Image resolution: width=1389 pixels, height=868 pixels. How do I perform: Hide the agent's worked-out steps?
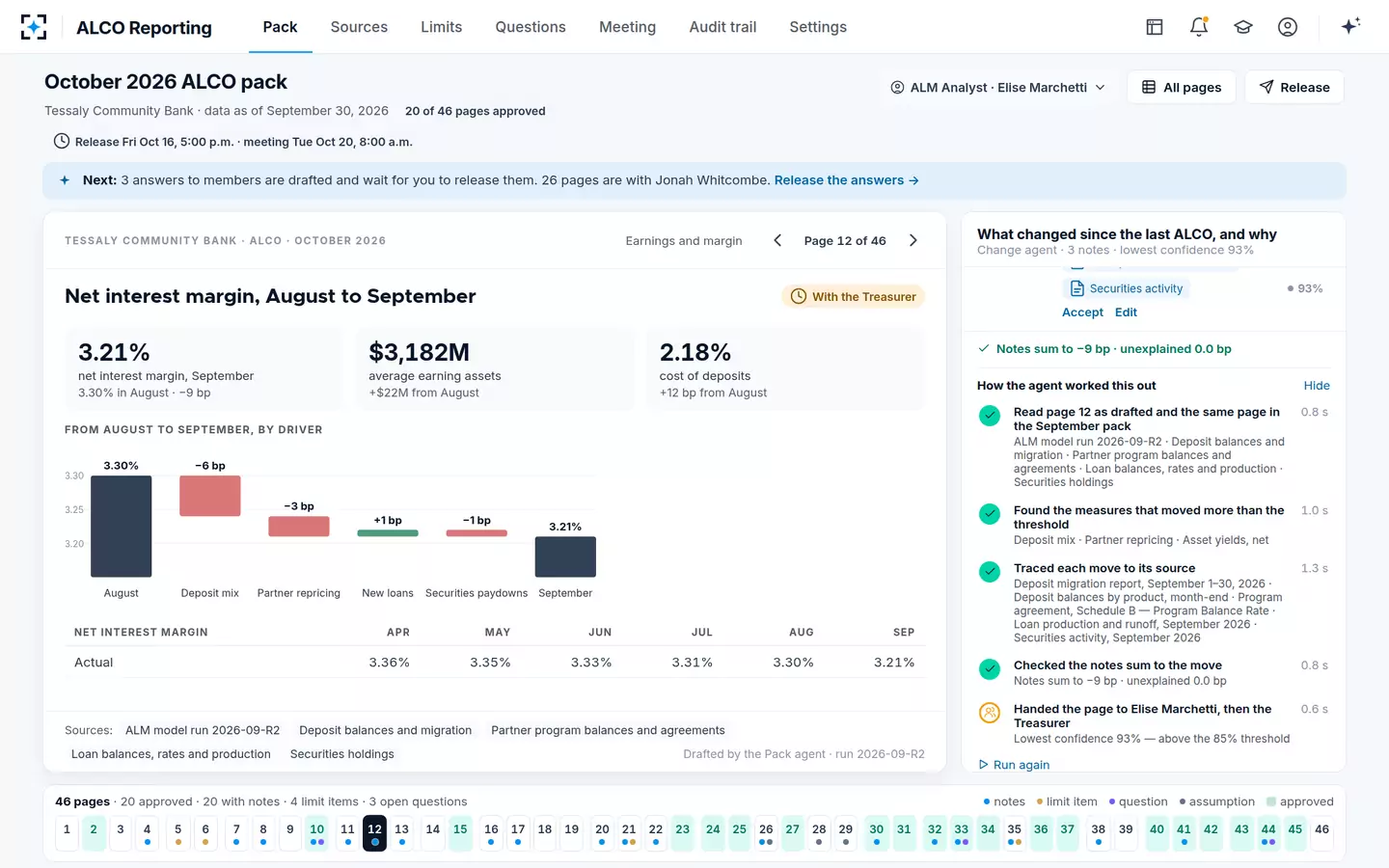[1317, 386]
